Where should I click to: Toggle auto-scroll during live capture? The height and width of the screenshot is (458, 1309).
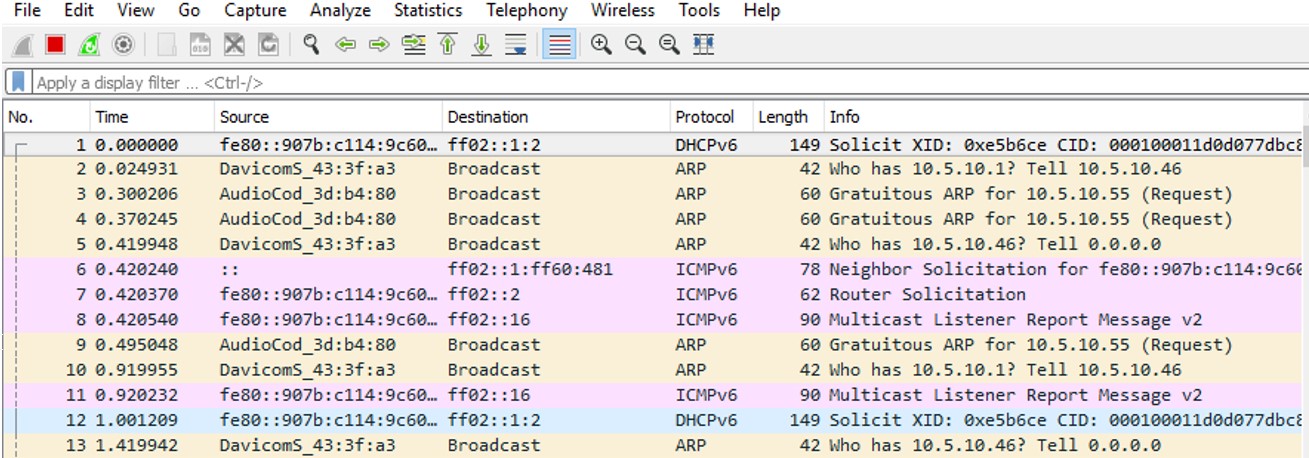516,45
